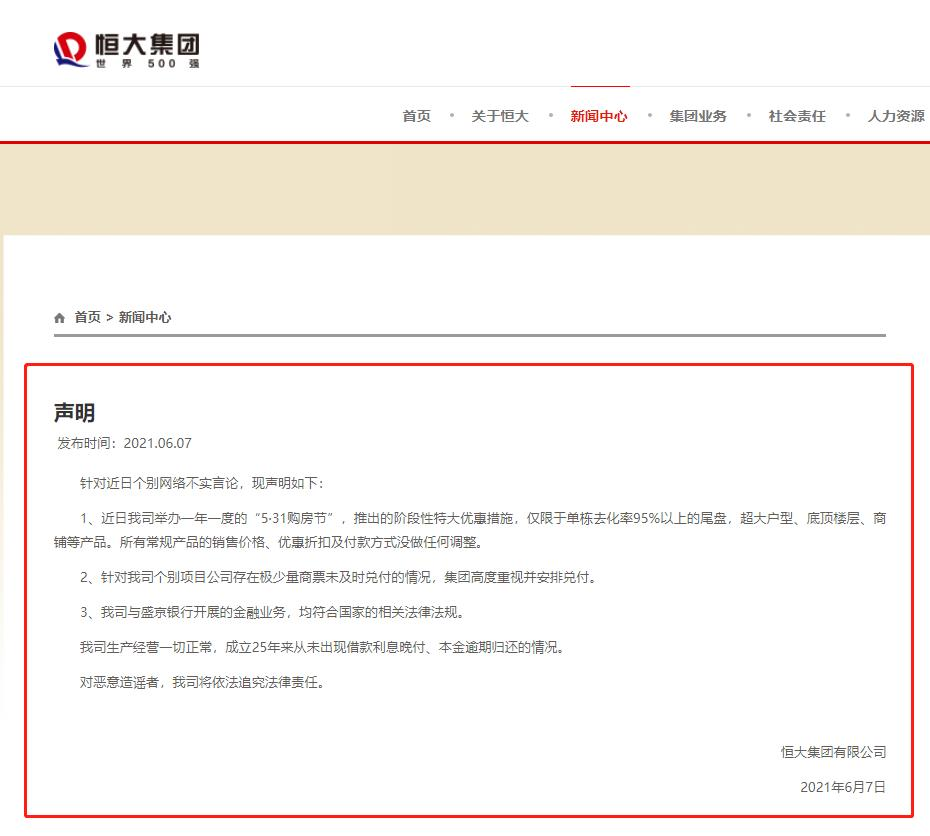The image size is (930, 836).
Task: Click the line 对恶意造谣者
Action: tap(202, 682)
